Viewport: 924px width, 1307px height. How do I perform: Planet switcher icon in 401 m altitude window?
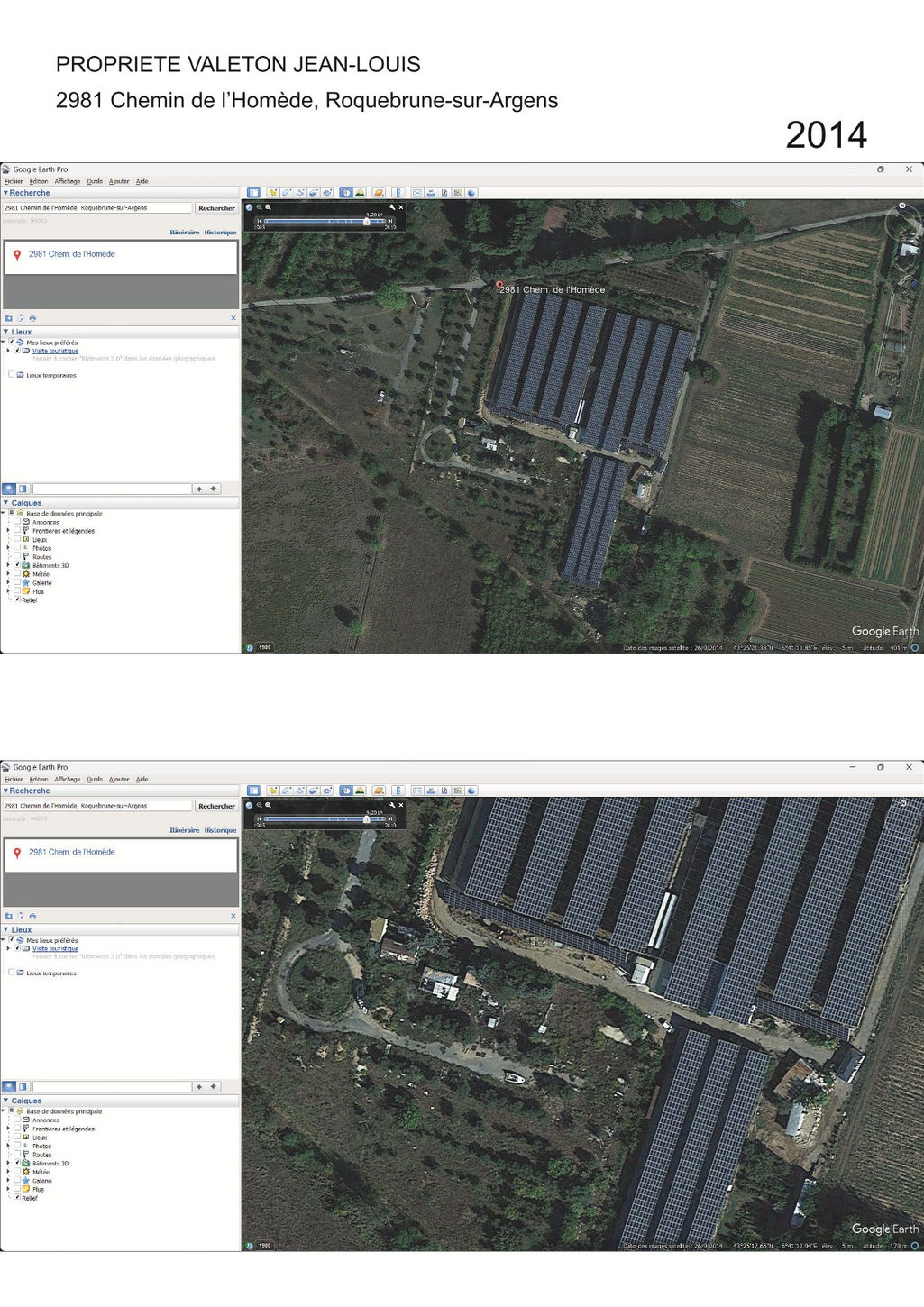tap(379, 193)
